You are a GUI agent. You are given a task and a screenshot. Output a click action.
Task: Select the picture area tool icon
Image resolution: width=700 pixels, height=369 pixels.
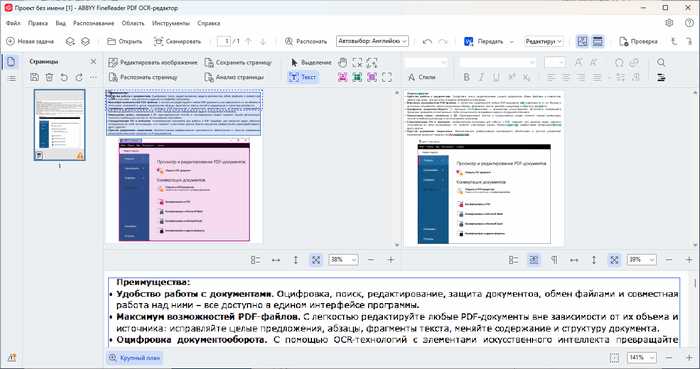tap(342, 77)
